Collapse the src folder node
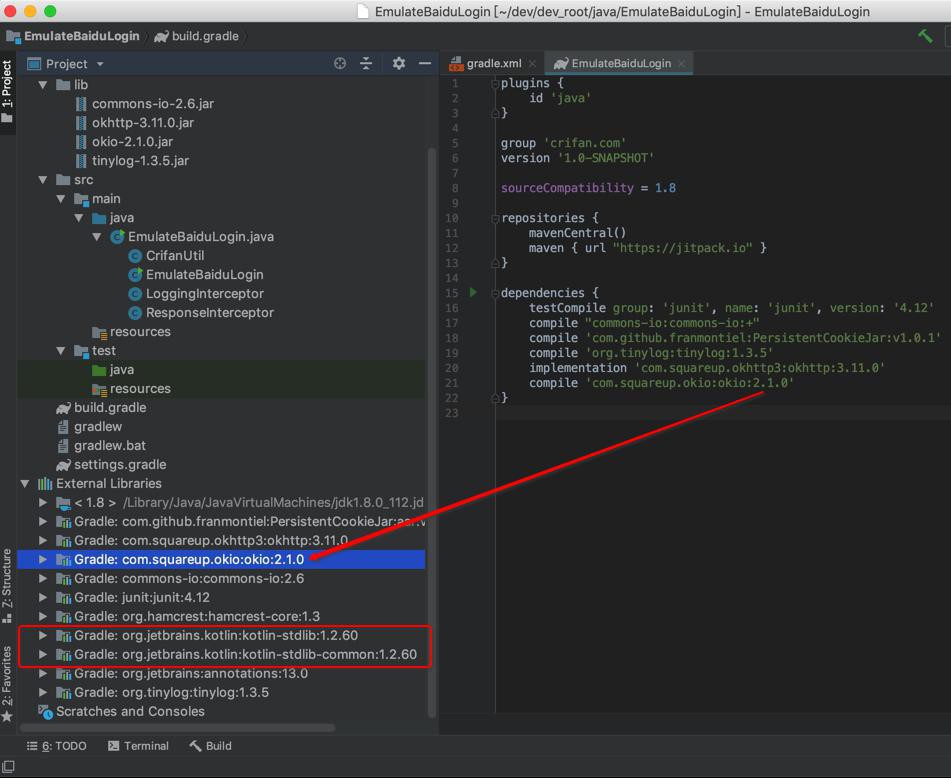The height and width of the screenshot is (778, 951). pyautogui.click(x=43, y=180)
